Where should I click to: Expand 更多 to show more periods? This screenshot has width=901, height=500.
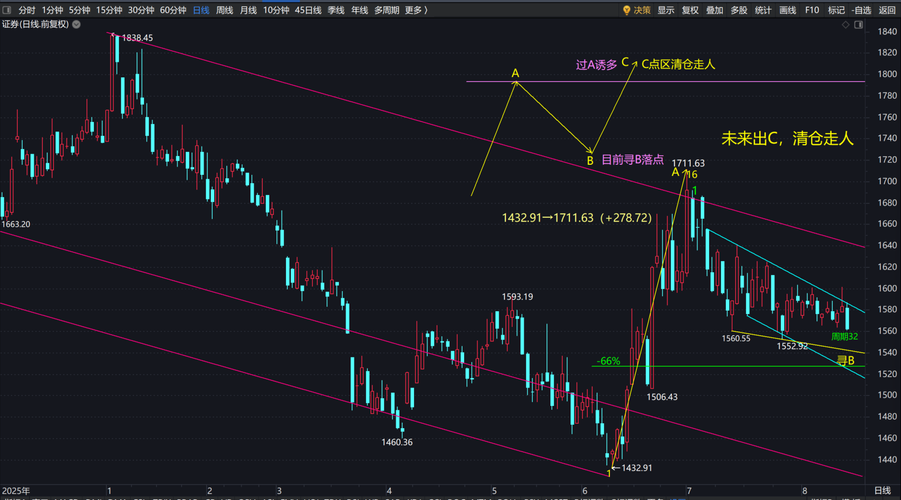[x=416, y=10]
